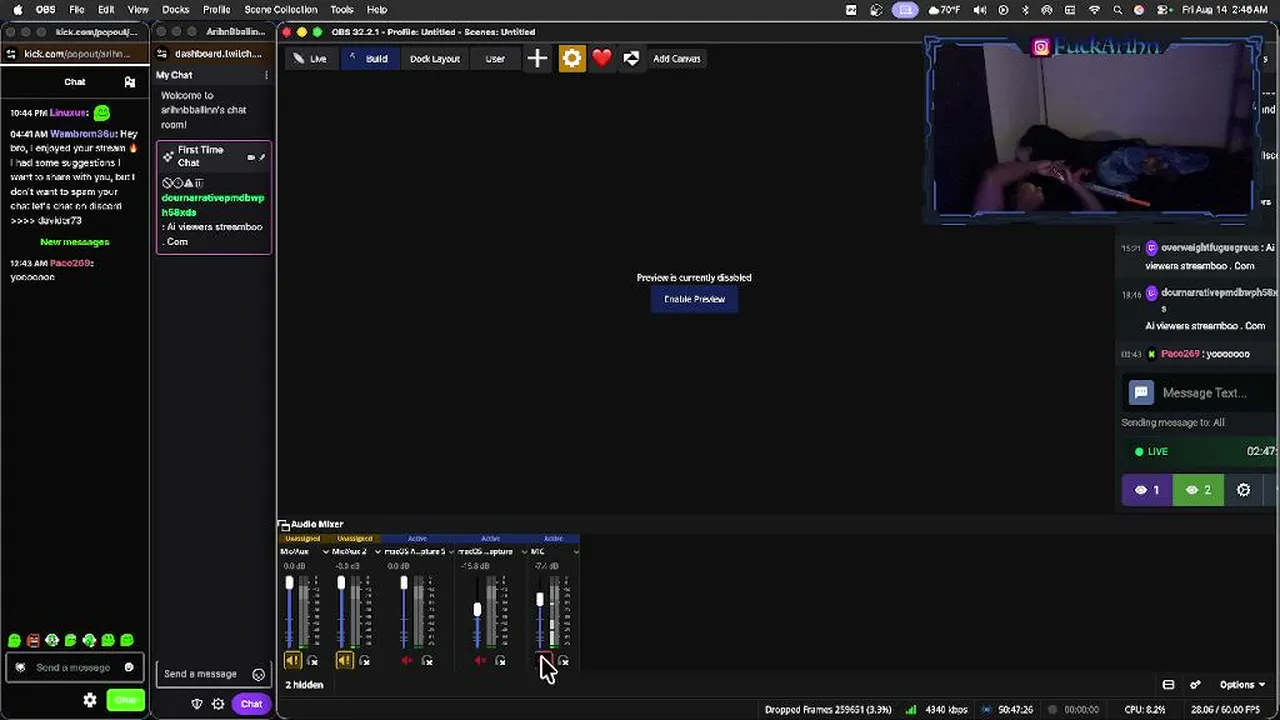Open the Tools menu
Screen dimensions: 1280x720
[x=342, y=10]
